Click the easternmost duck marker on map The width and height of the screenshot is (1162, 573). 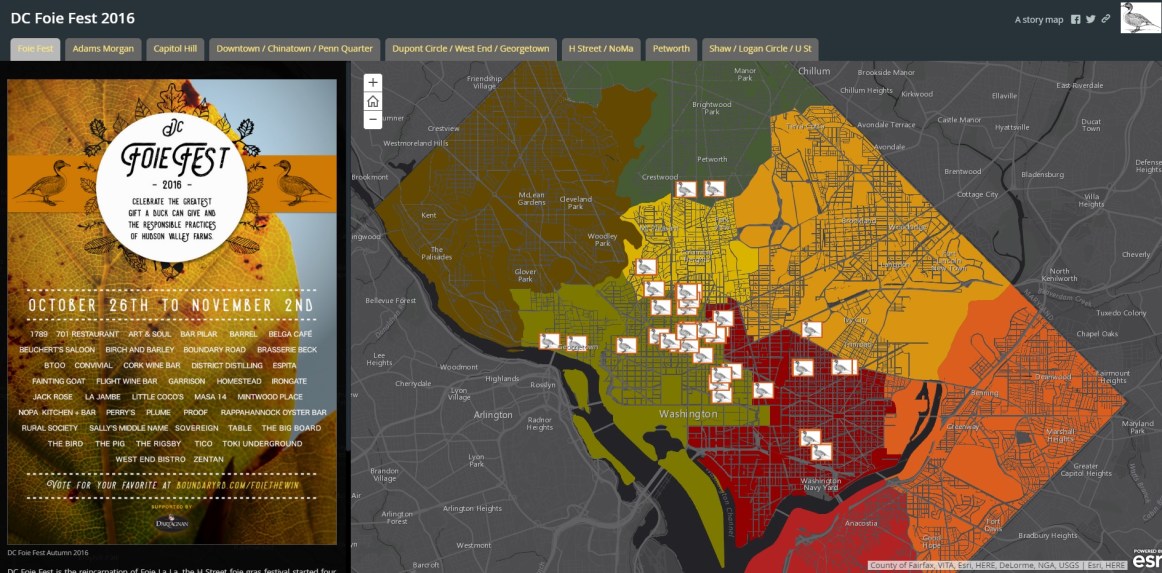point(844,367)
